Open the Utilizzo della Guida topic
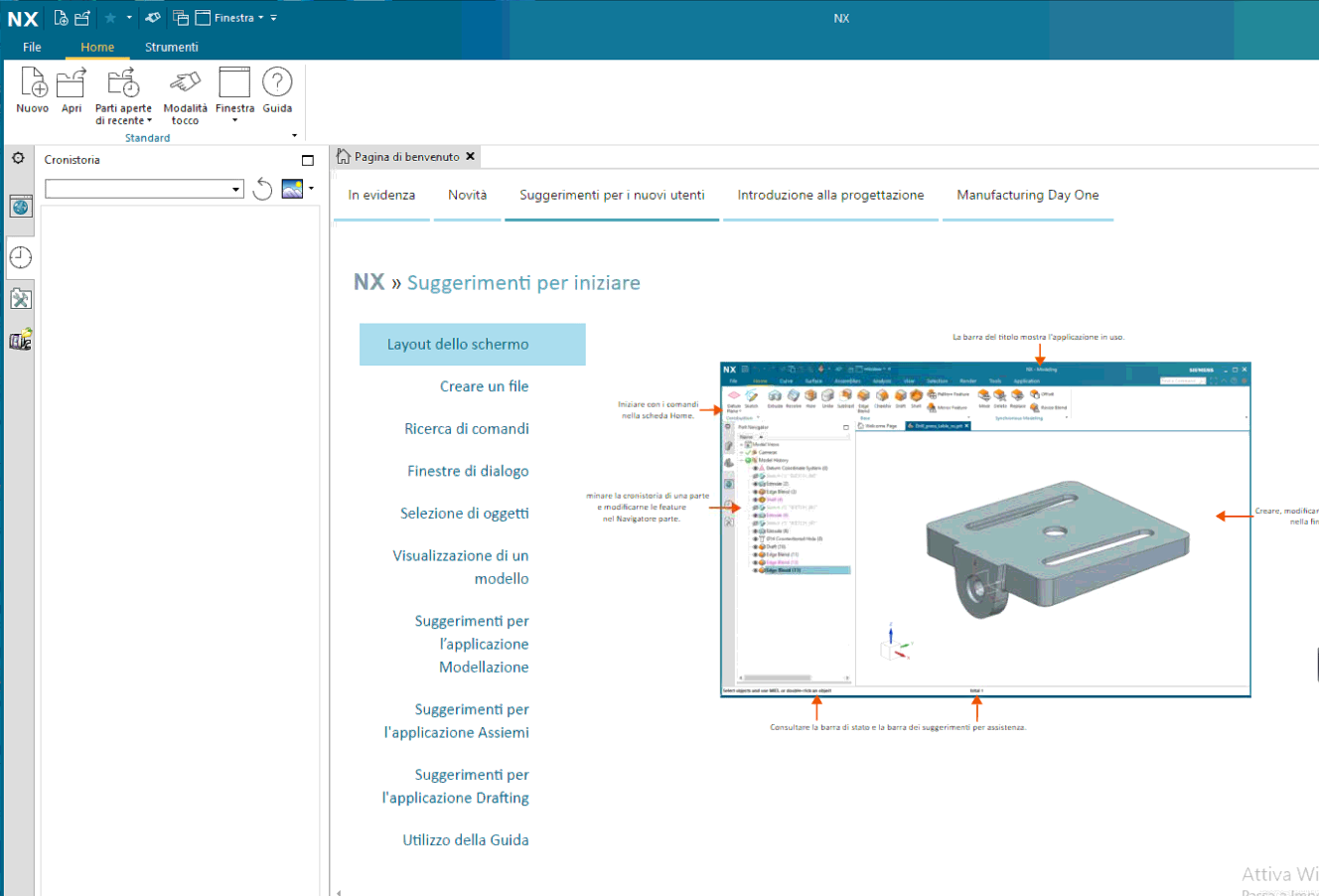 tap(465, 839)
